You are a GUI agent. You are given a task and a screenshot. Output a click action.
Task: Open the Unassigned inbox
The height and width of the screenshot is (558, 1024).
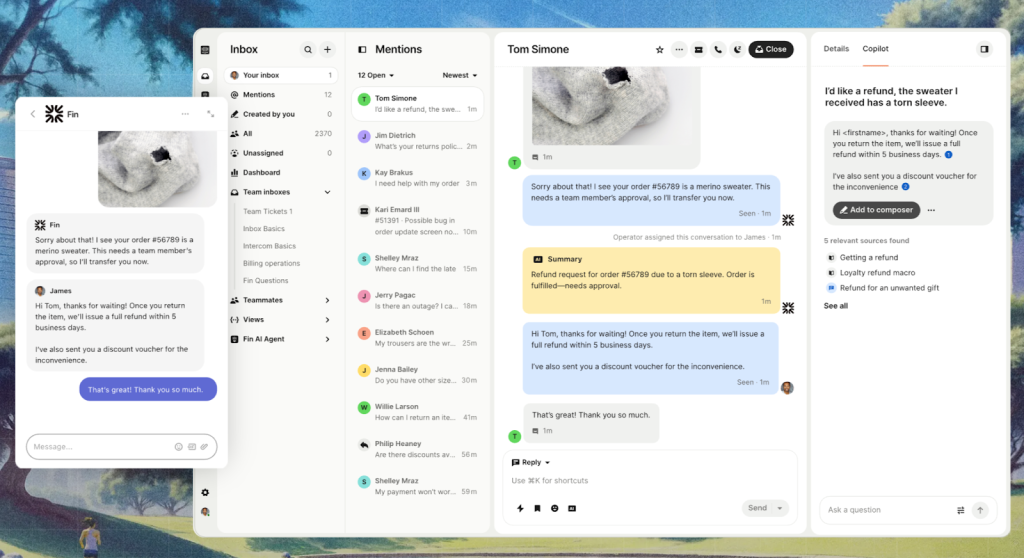tap(281, 154)
